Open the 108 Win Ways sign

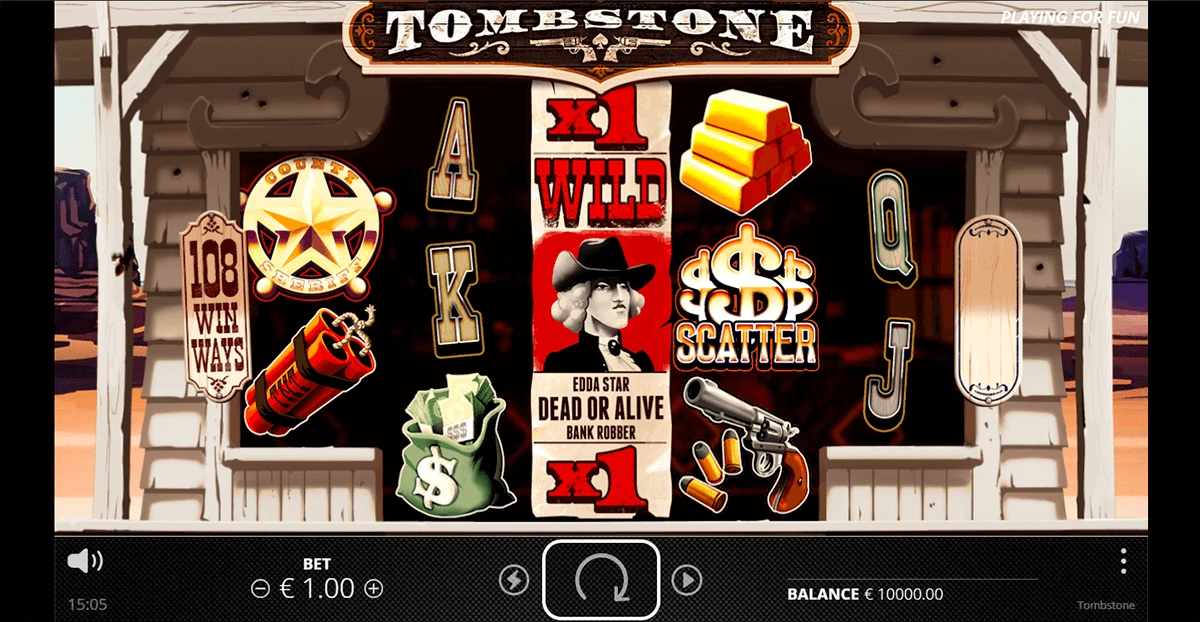(215, 306)
